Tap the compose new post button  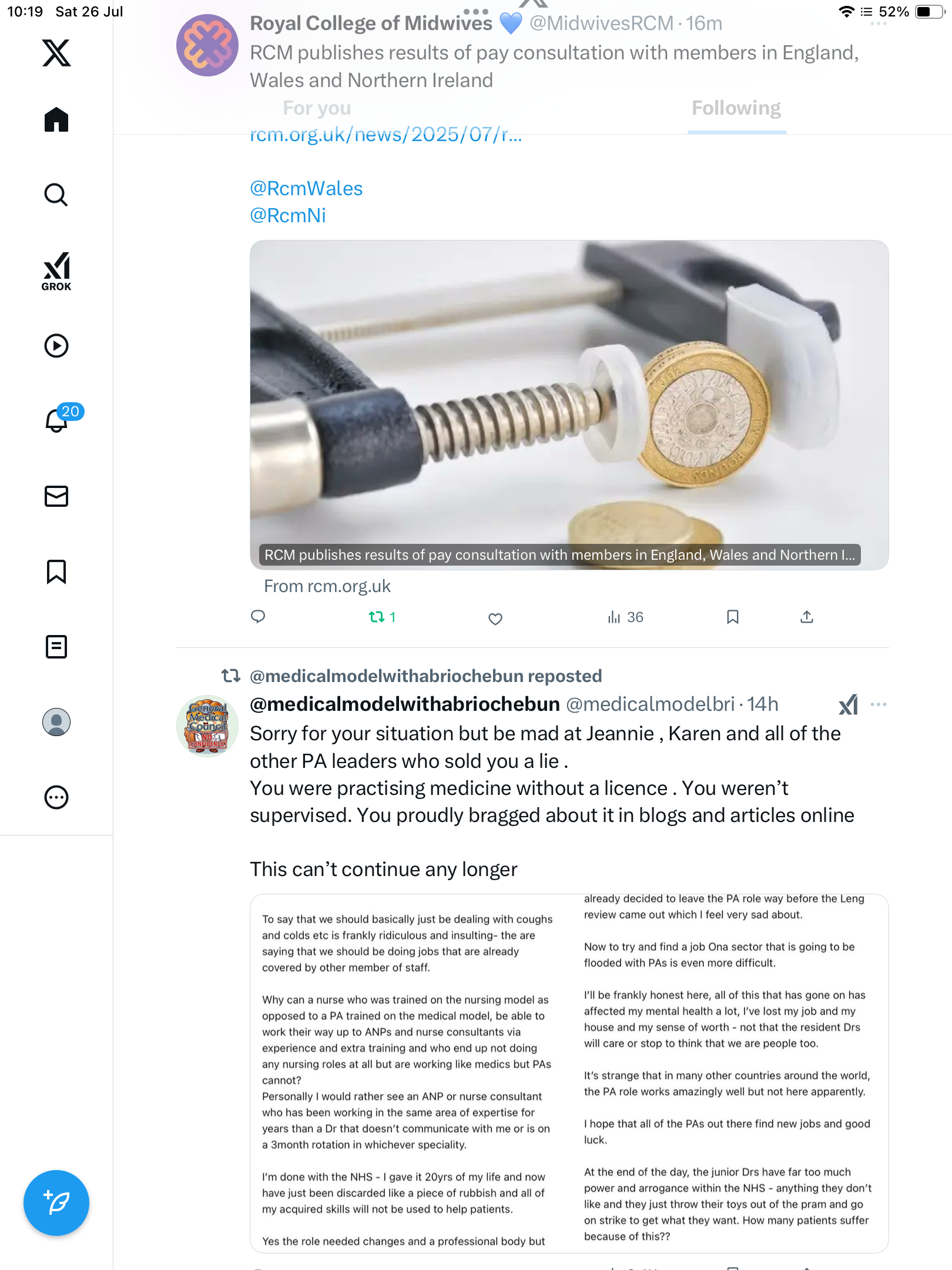click(56, 1203)
